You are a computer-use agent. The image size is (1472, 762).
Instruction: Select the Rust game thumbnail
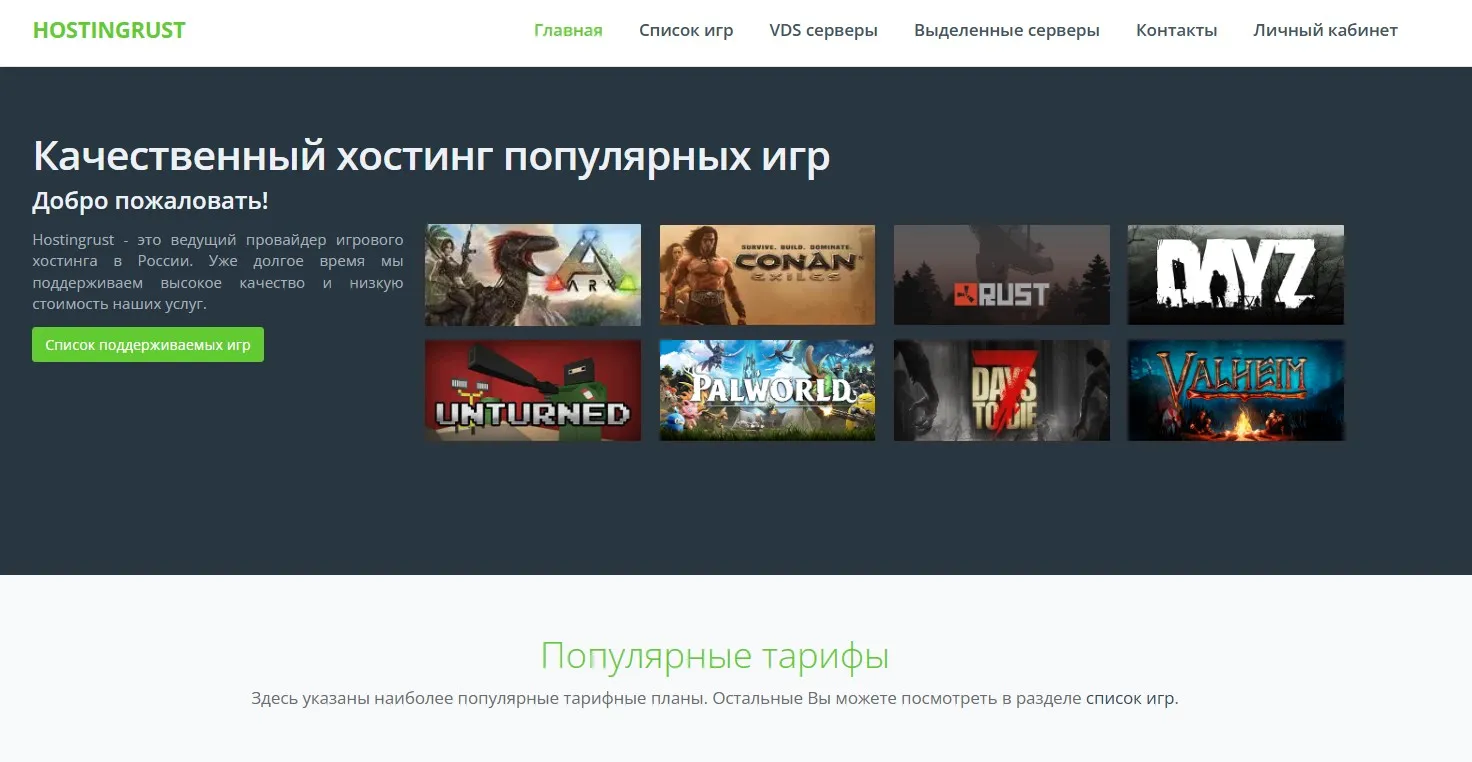[x=1002, y=275]
